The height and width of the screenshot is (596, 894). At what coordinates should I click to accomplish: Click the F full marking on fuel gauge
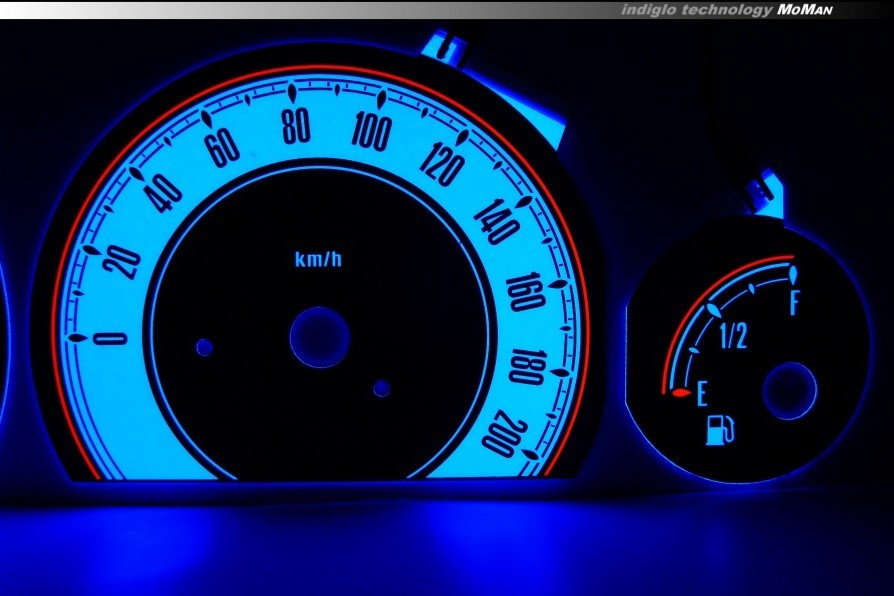[x=795, y=301]
